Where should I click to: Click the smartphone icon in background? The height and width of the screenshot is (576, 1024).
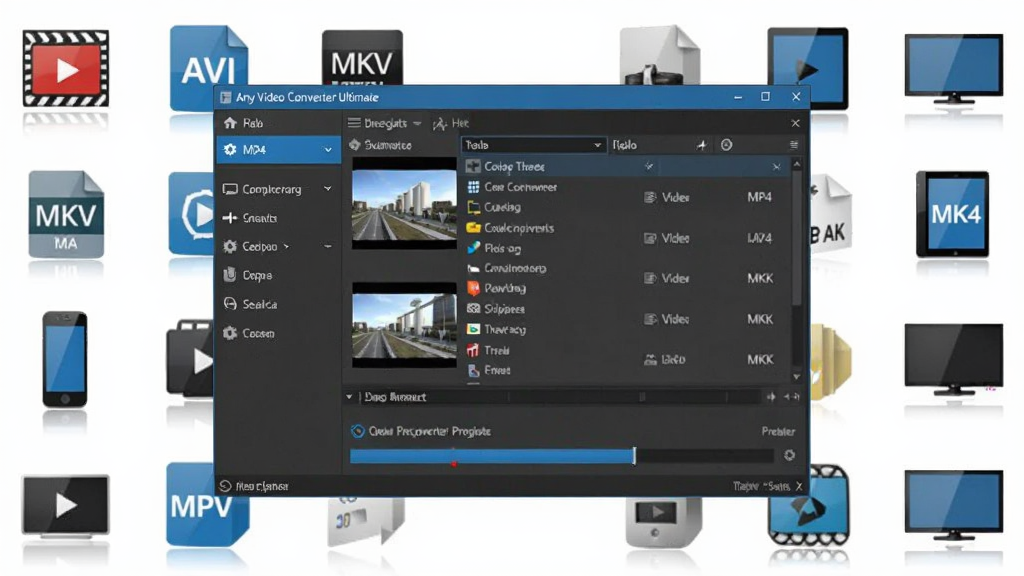click(x=65, y=359)
